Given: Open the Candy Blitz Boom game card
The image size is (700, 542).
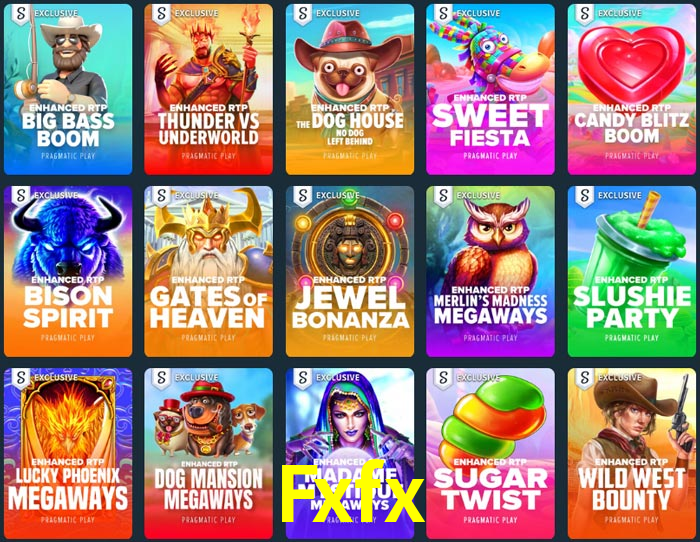Looking at the screenshot, I should click(632, 89).
